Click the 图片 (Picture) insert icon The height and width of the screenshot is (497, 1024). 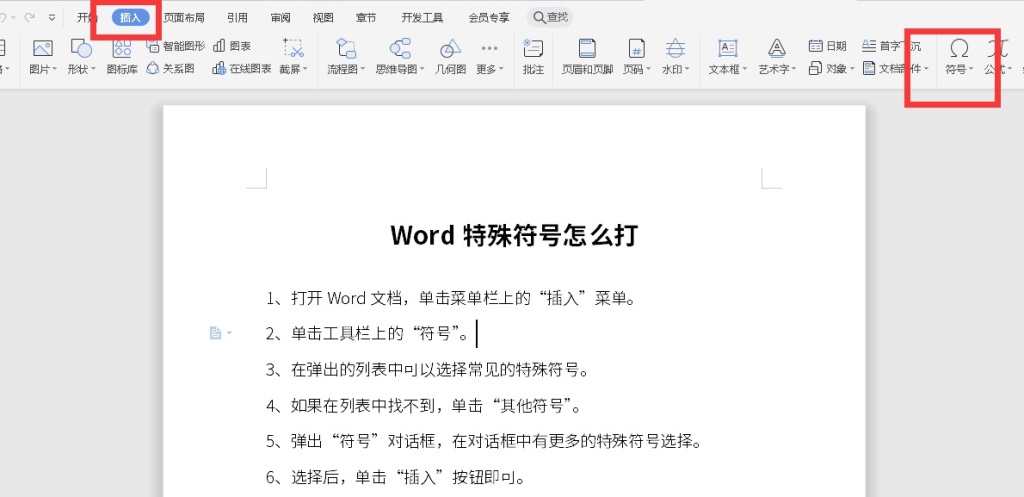click(x=41, y=49)
